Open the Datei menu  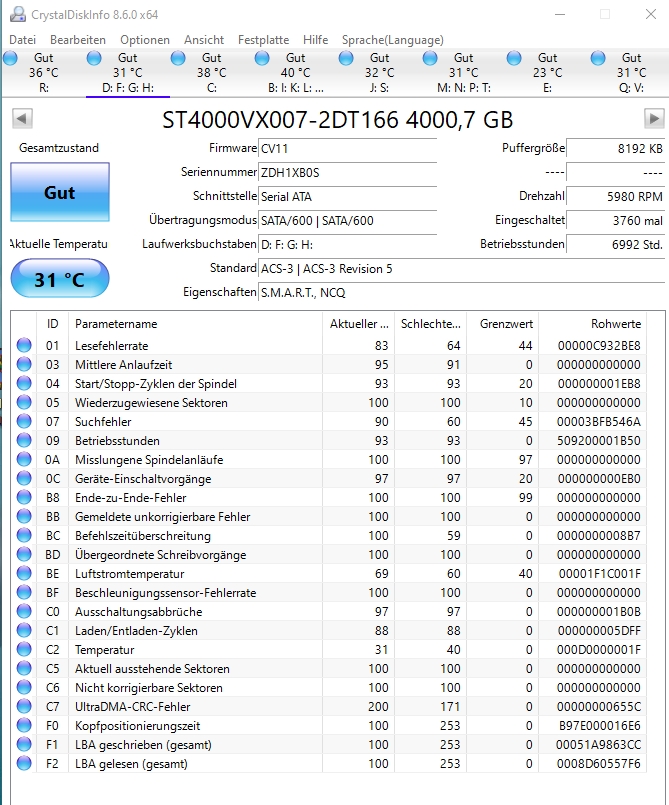pos(23,40)
